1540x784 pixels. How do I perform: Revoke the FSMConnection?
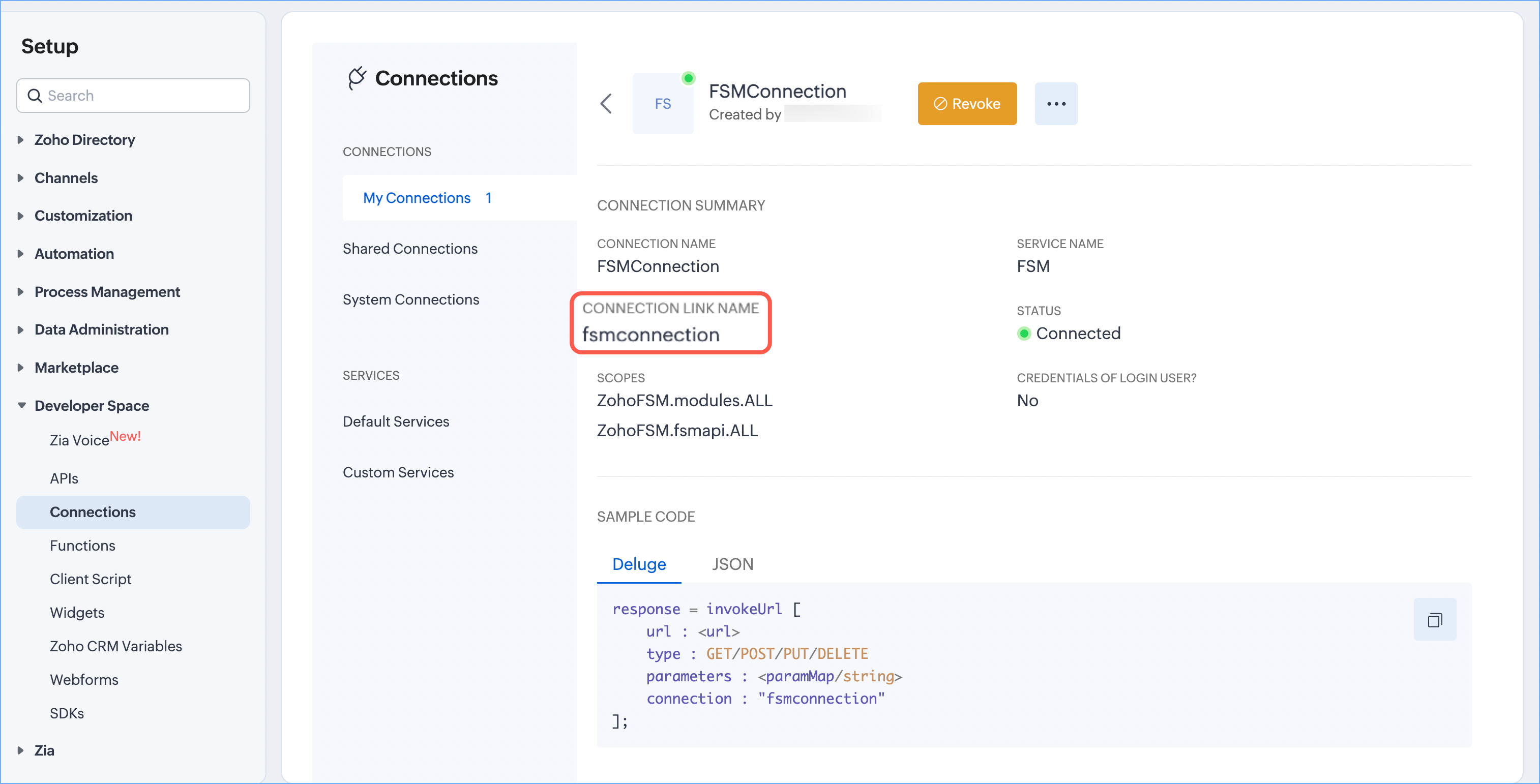point(967,103)
